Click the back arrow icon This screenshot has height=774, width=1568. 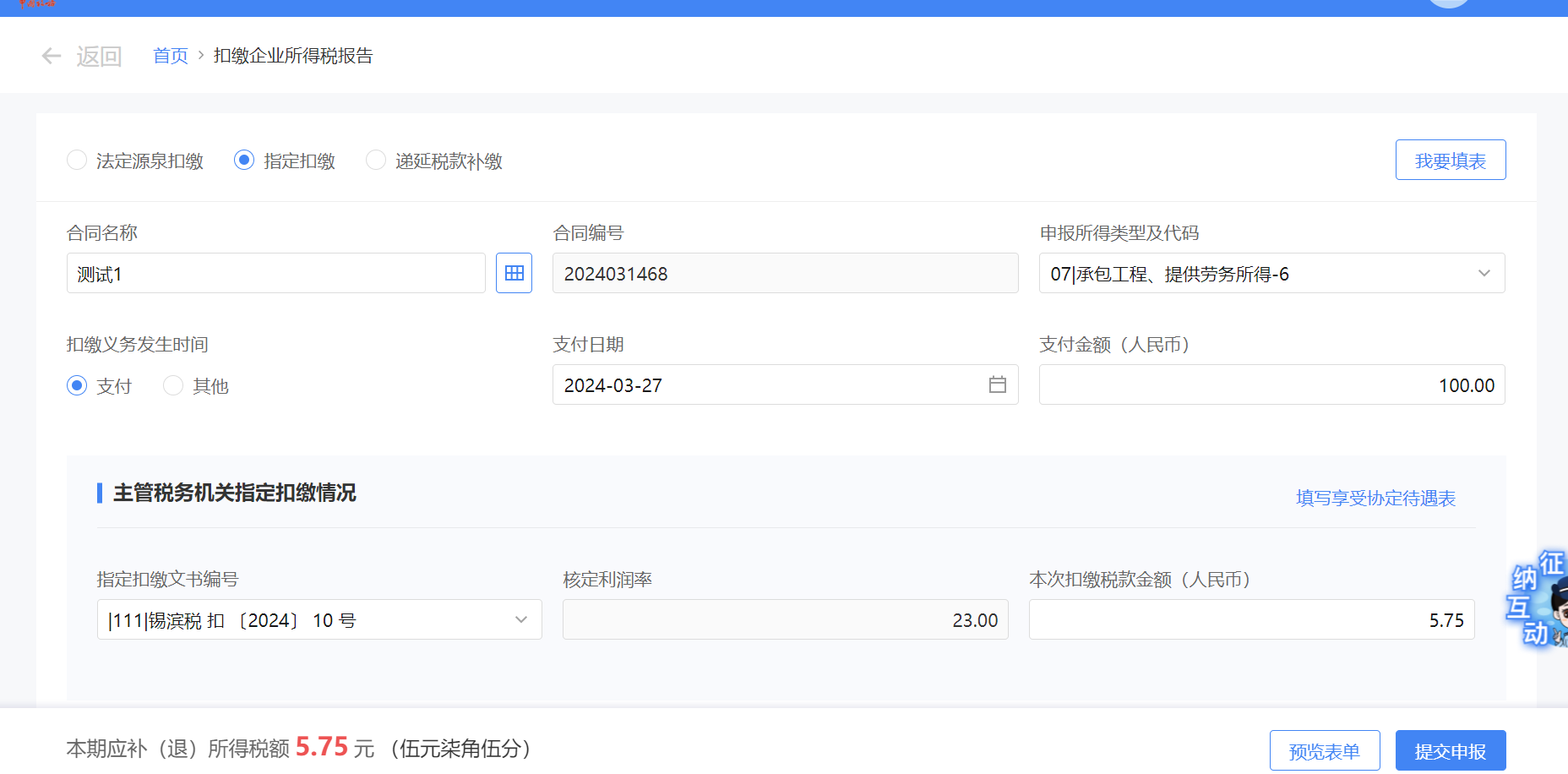(52, 56)
